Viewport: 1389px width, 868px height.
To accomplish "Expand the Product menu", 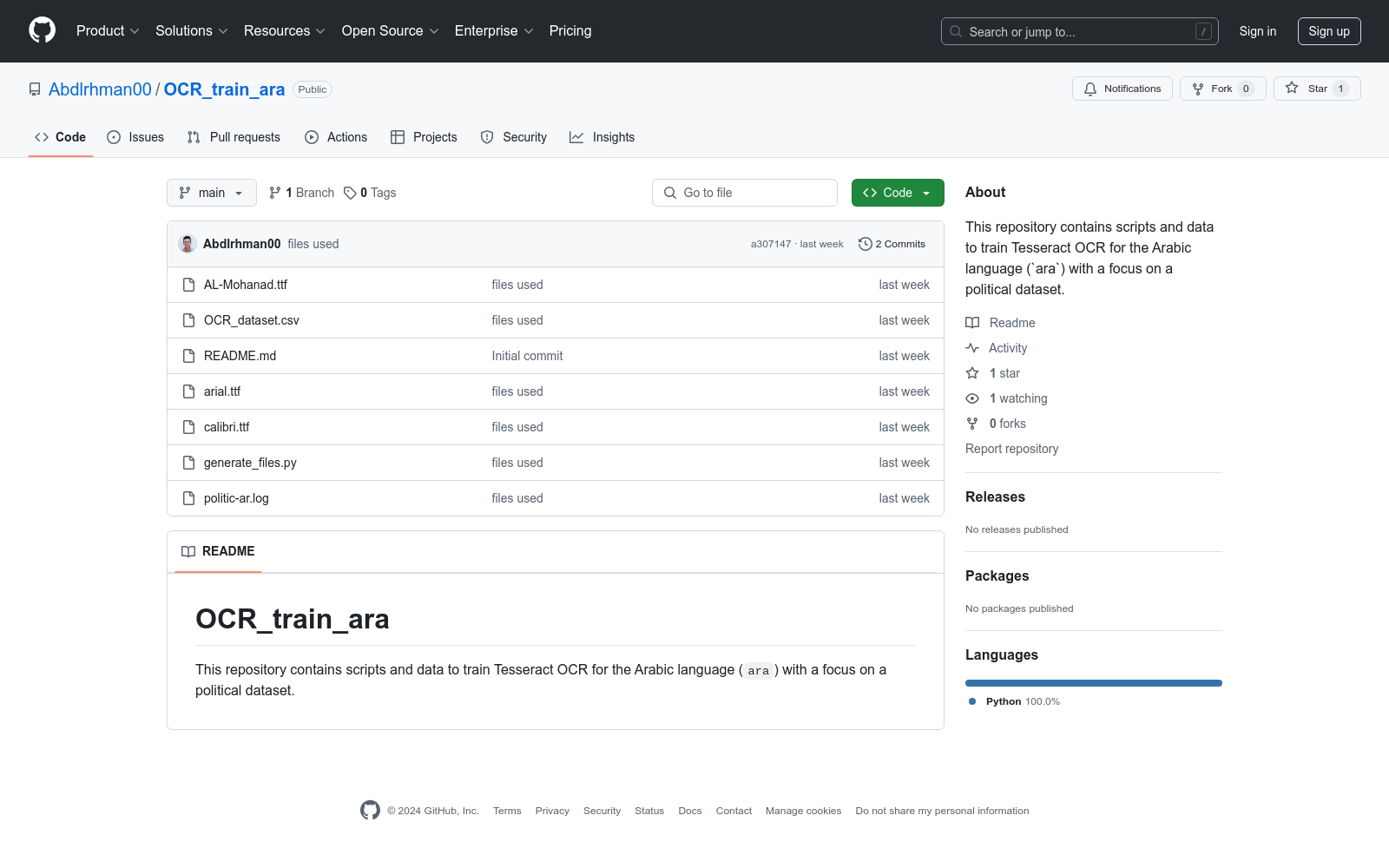I will tap(108, 30).
